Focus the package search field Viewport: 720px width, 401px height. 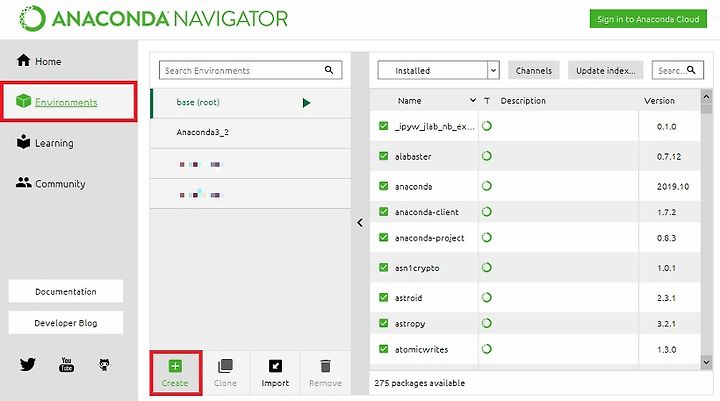pyautogui.click(x=677, y=70)
